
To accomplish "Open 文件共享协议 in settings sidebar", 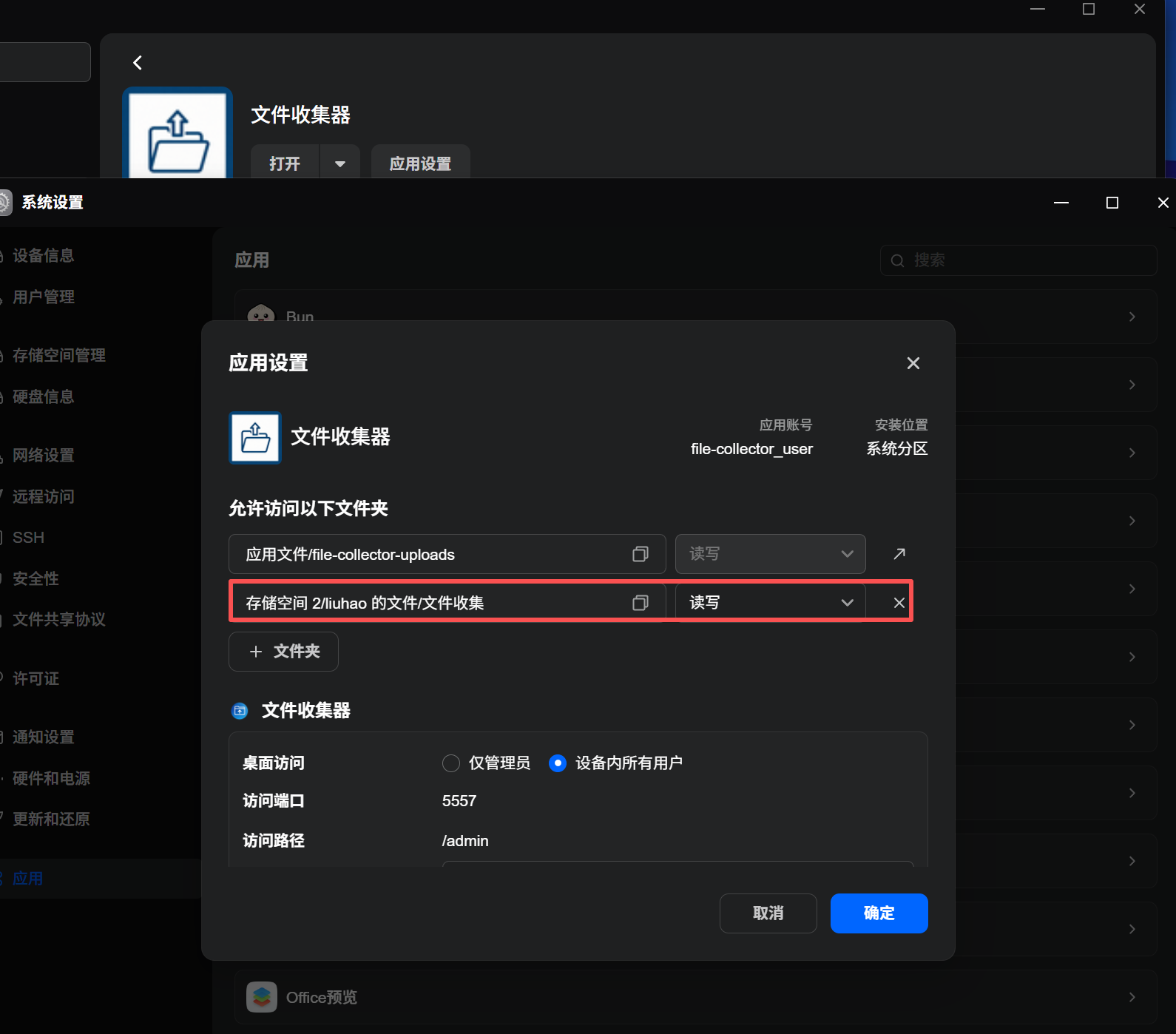I will (x=59, y=620).
